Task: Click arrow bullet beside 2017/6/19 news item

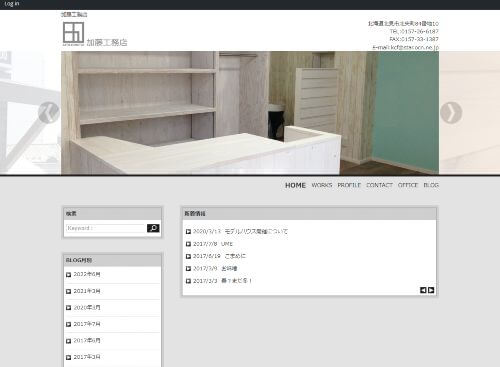Action: pyautogui.click(x=188, y=256)
